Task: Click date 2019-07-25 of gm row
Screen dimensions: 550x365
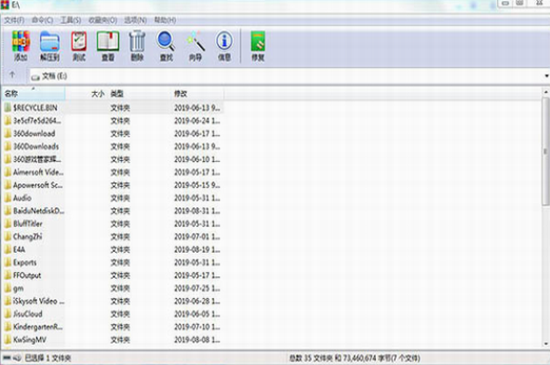Action: (x=197, y=288)
